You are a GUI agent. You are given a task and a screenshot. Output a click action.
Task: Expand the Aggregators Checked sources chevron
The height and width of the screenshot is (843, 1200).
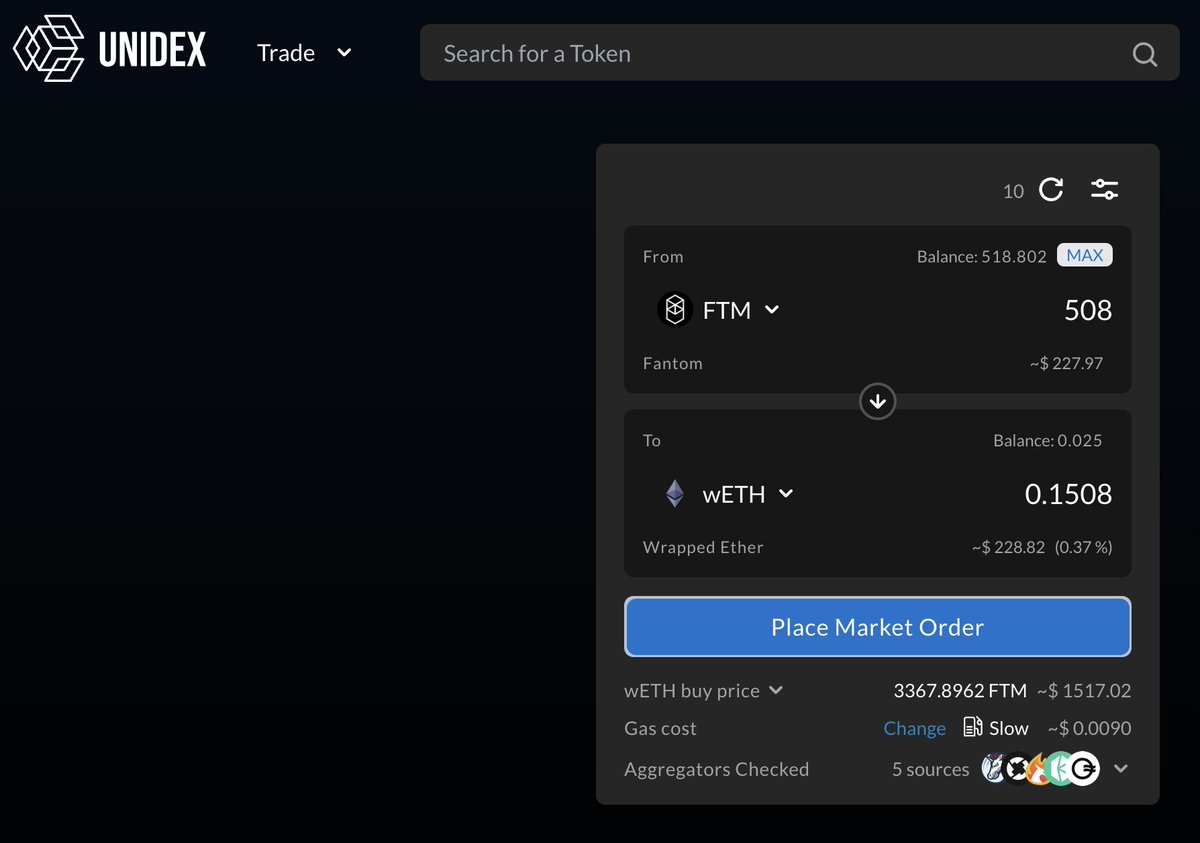[1121, 769]
